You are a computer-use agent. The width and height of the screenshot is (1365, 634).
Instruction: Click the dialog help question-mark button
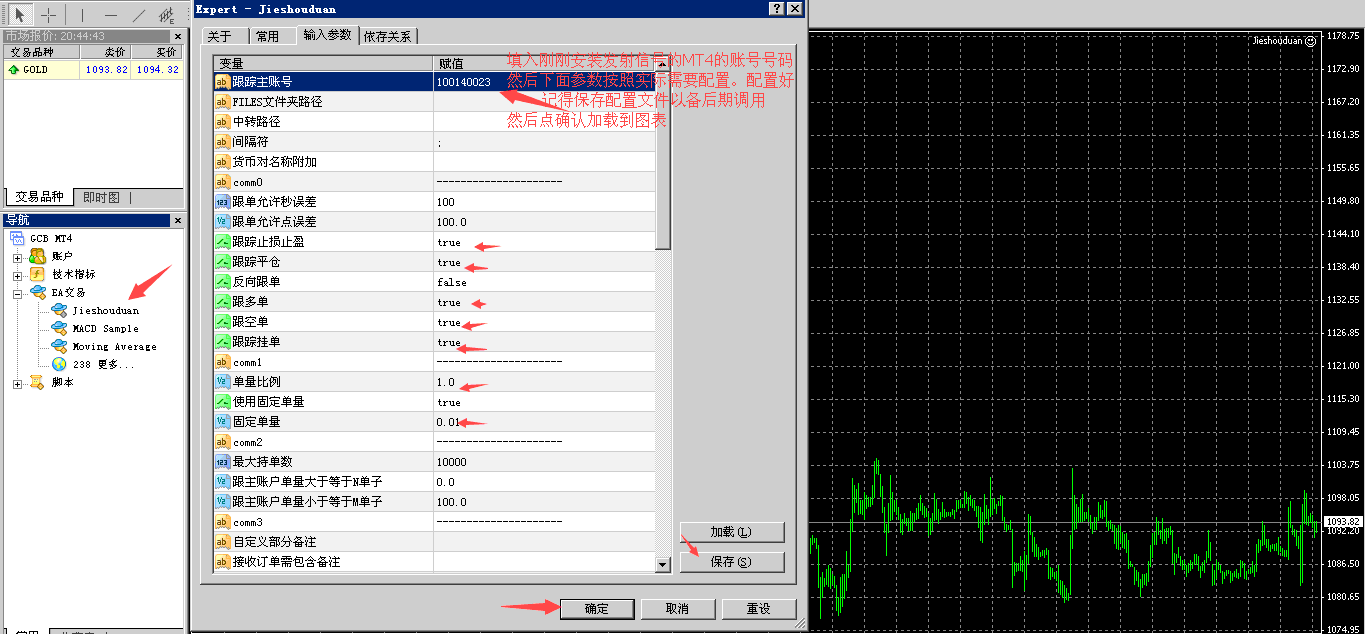click(777, 9)
